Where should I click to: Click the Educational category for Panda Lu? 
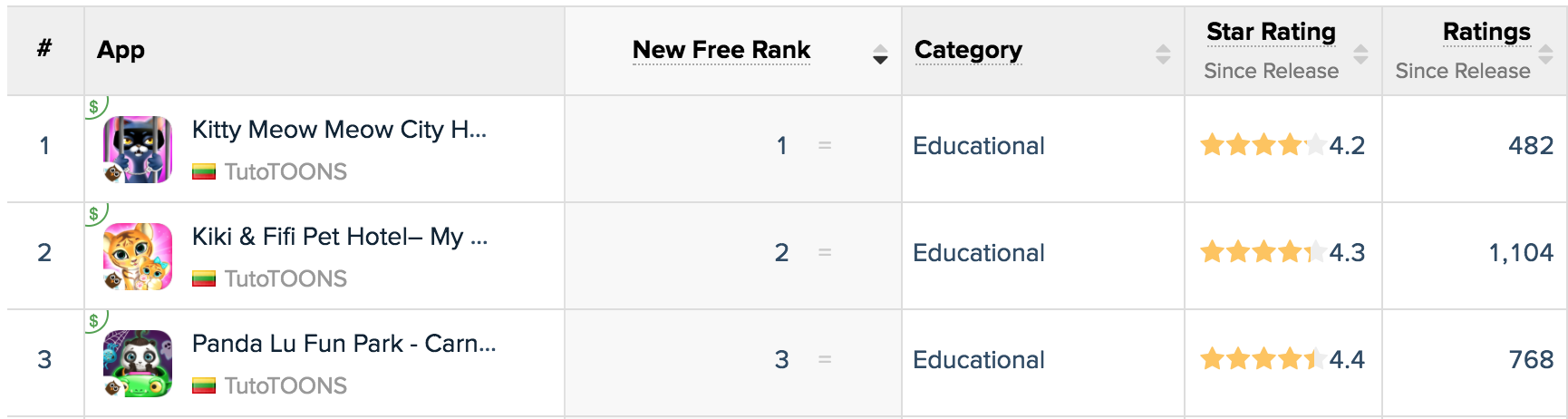979,360
